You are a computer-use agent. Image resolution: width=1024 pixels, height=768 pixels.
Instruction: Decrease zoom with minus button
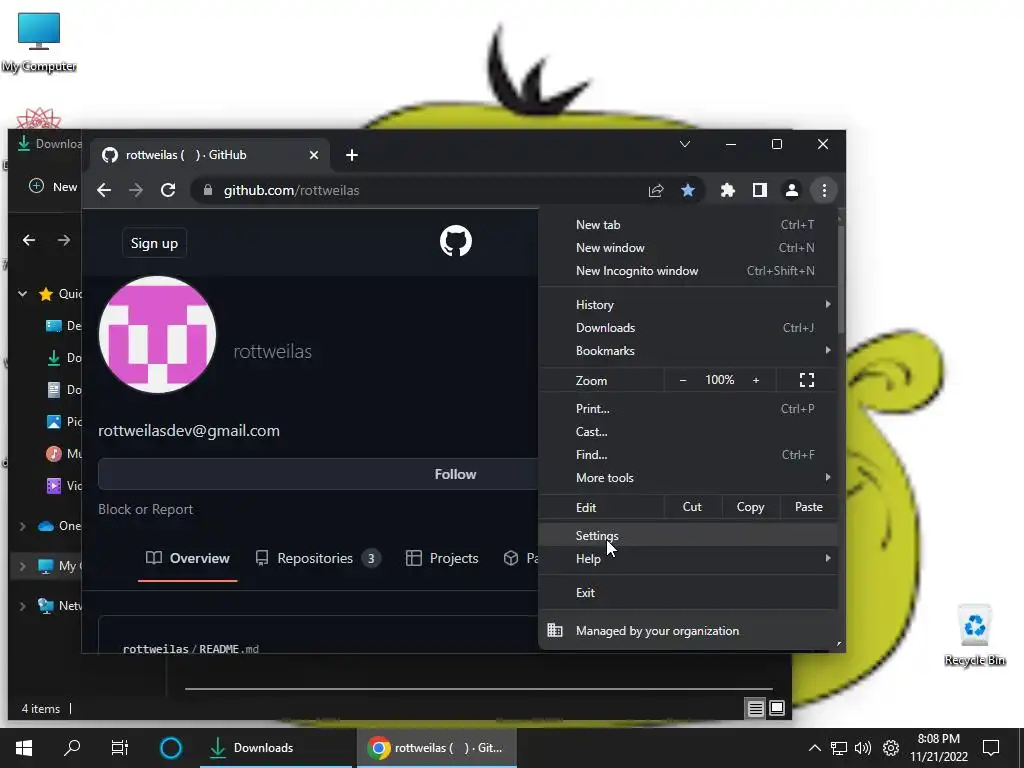(x=682, y=380)
